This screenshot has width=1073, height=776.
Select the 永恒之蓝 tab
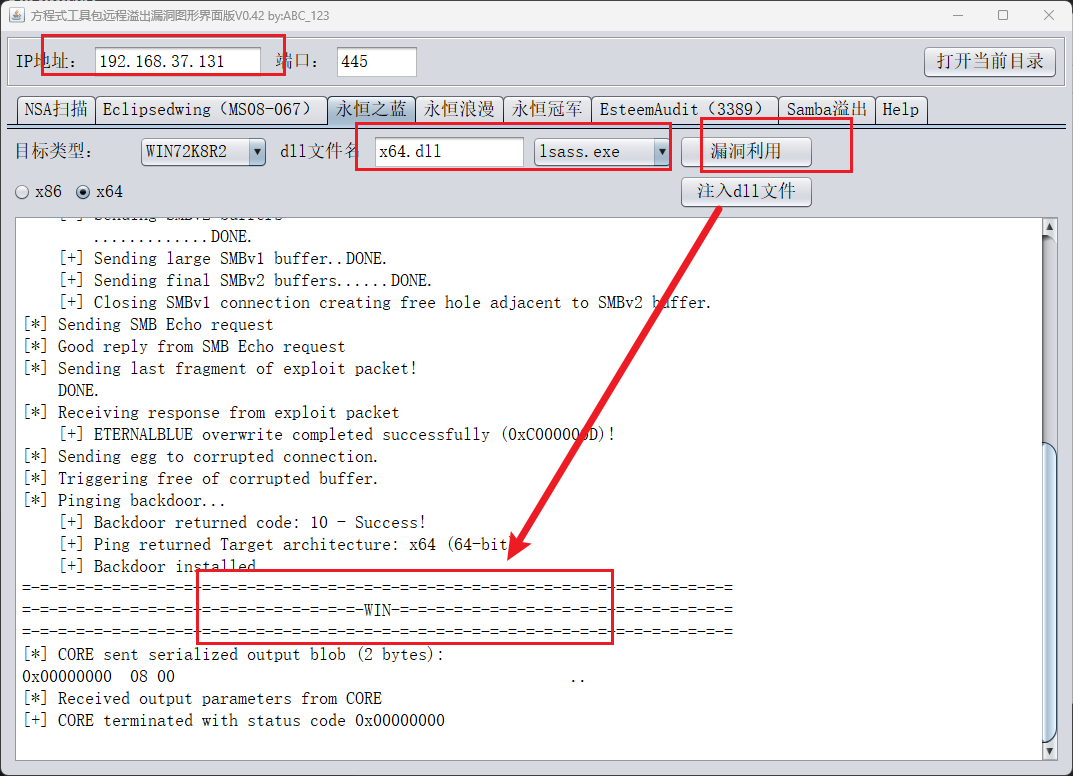coord(371,109)
